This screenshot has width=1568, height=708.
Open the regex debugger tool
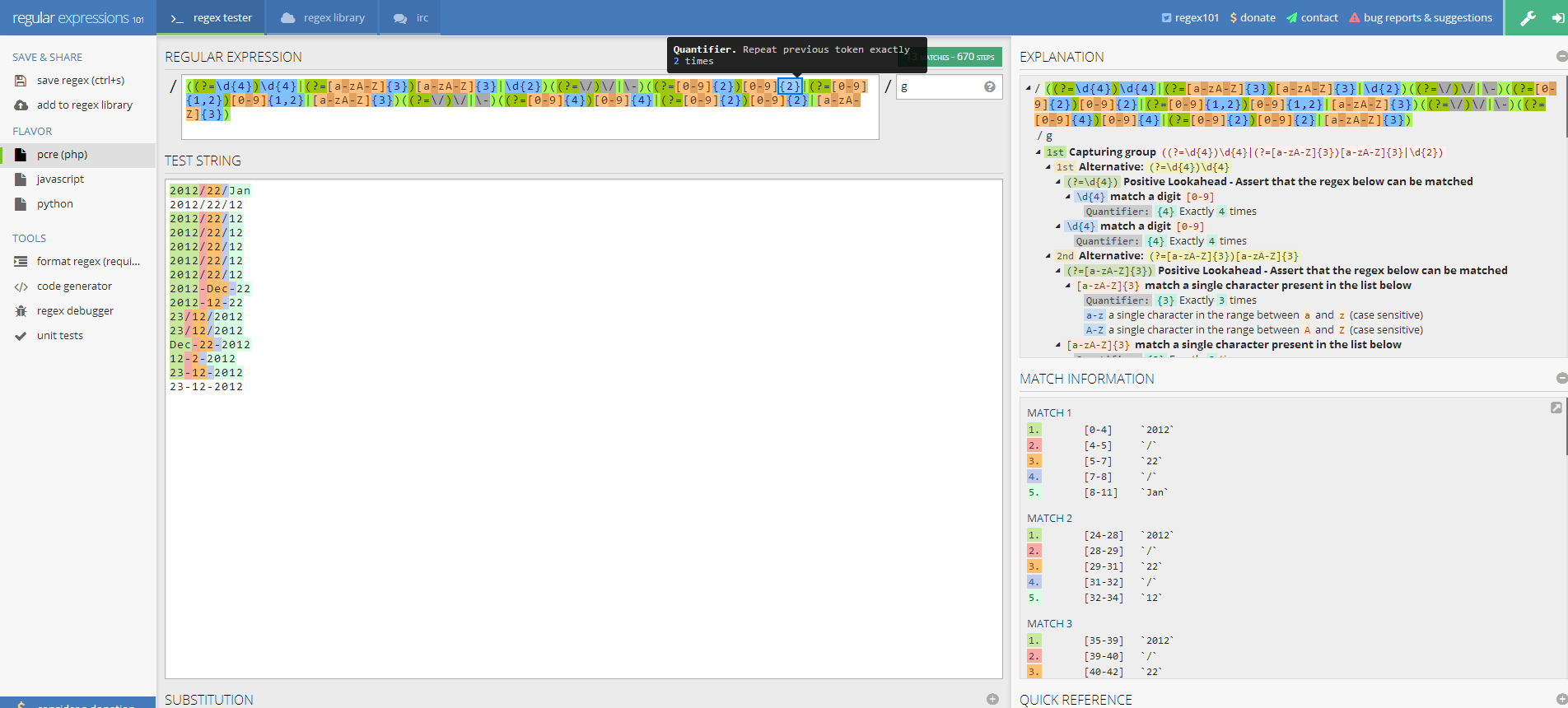tap(75, 311)
